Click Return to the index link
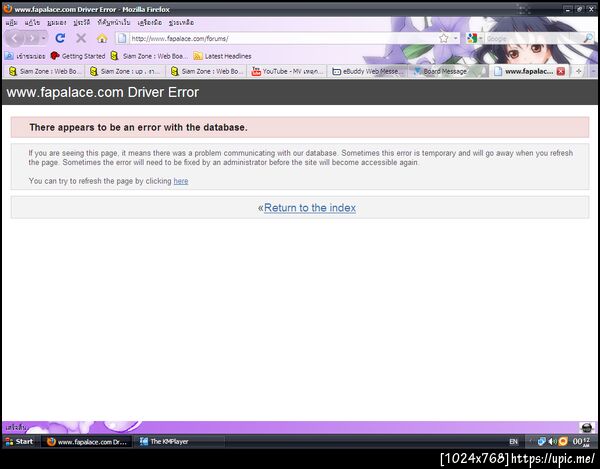600x469 pixels. (310, 208)
